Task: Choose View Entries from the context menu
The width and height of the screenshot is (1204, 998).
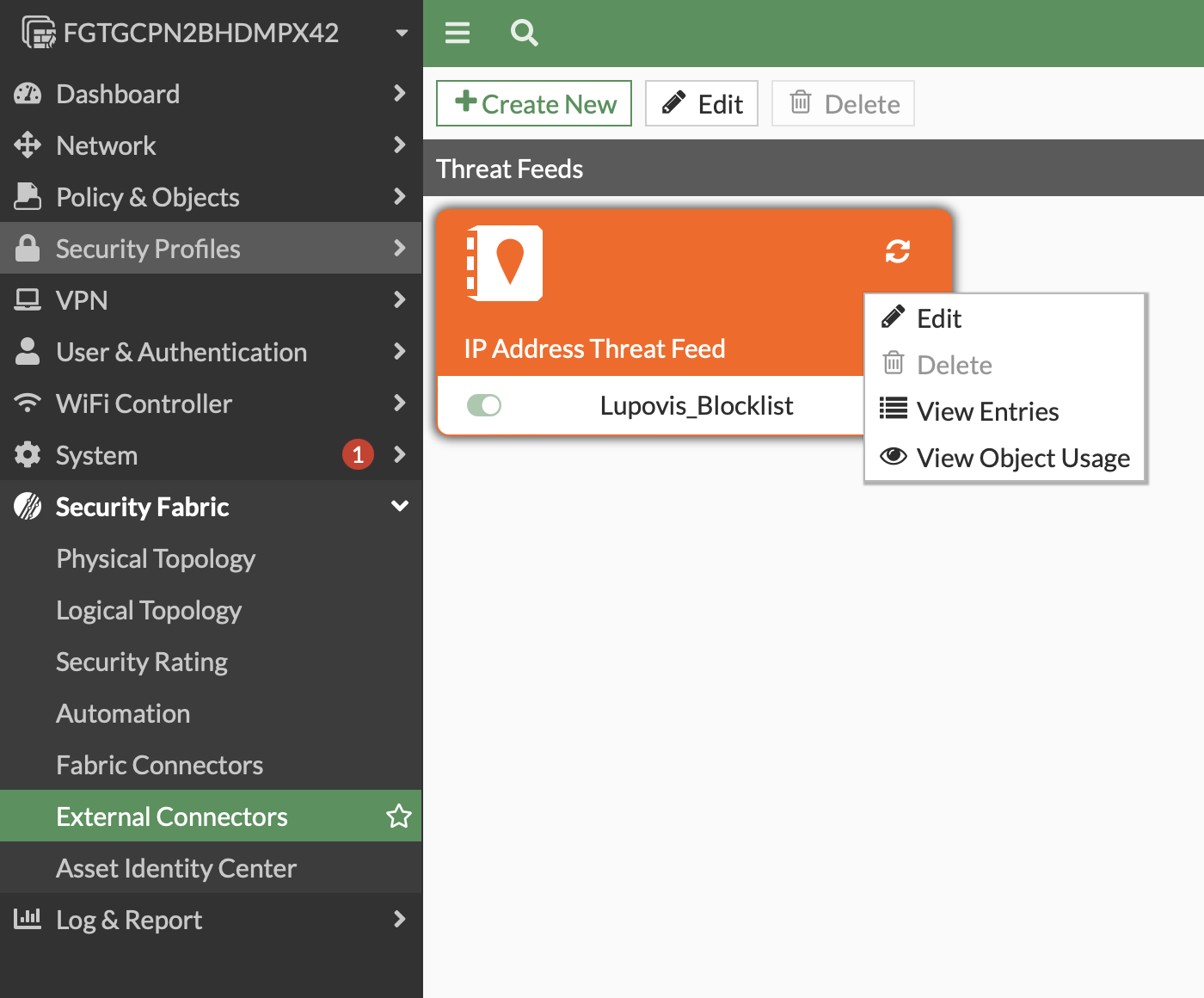Action: point(987,410)
